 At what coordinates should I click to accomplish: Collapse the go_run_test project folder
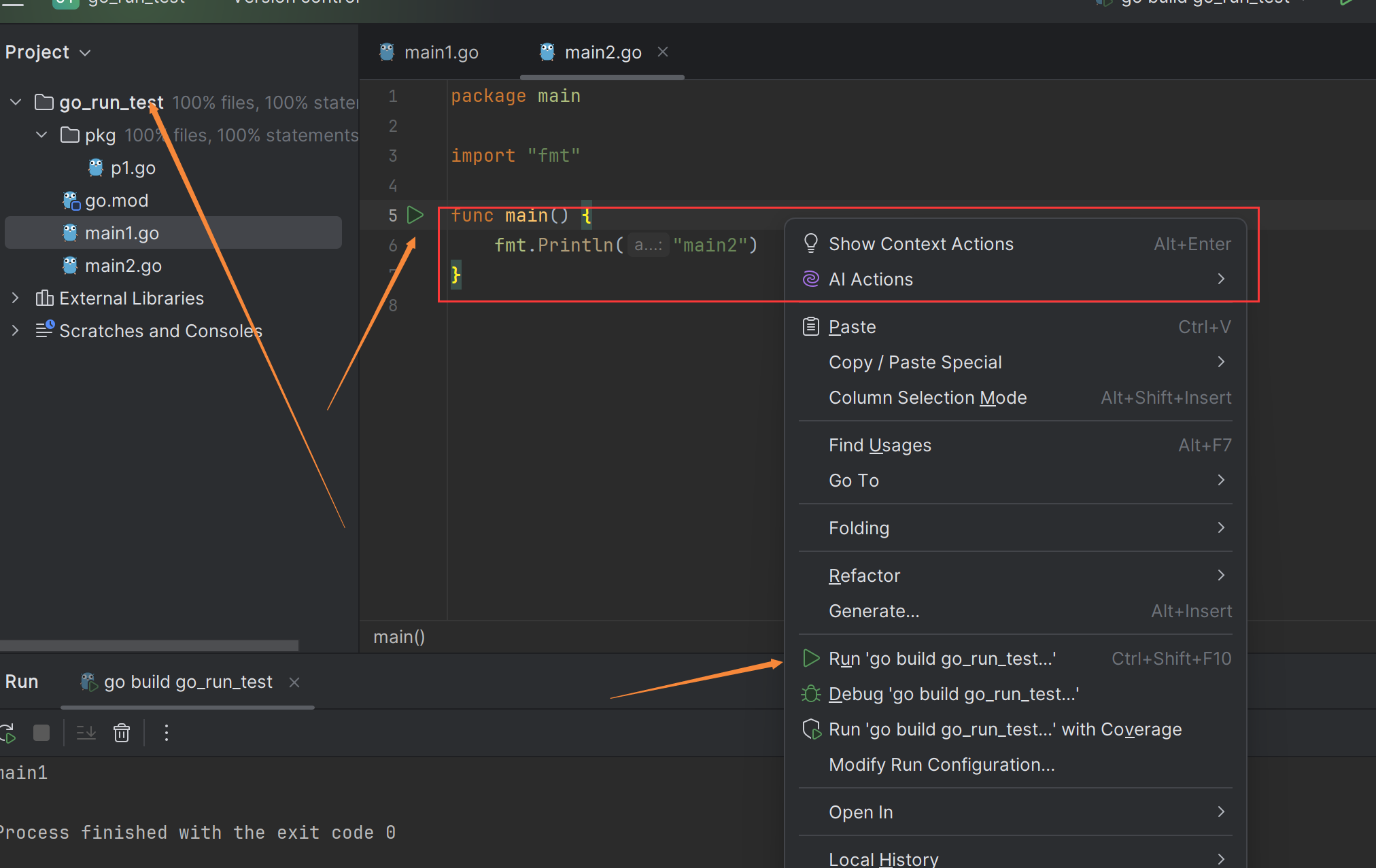(x=16, y=103)
